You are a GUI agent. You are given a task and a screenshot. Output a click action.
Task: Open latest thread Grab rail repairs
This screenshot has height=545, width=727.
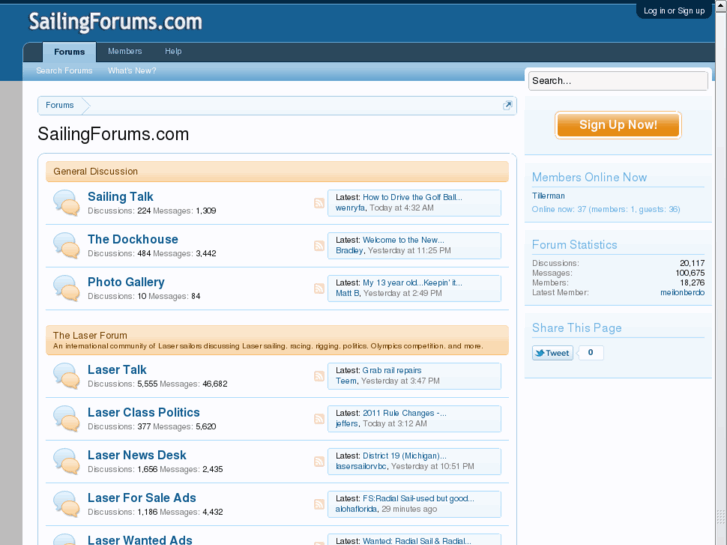tap(392, 370)
